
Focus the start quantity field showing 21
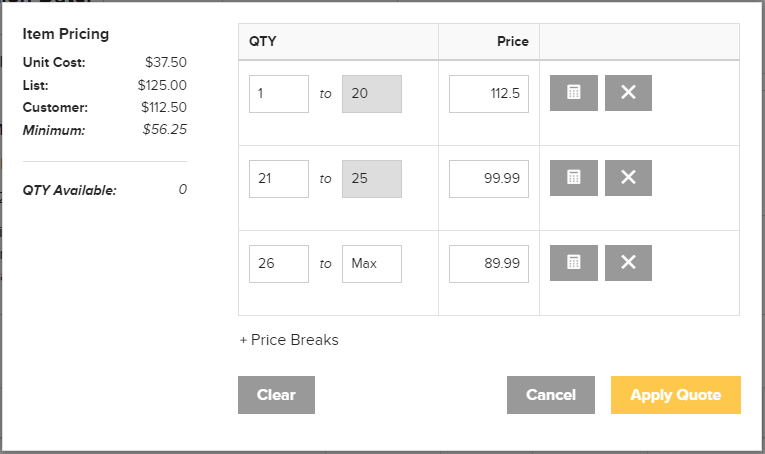point(279,178)
